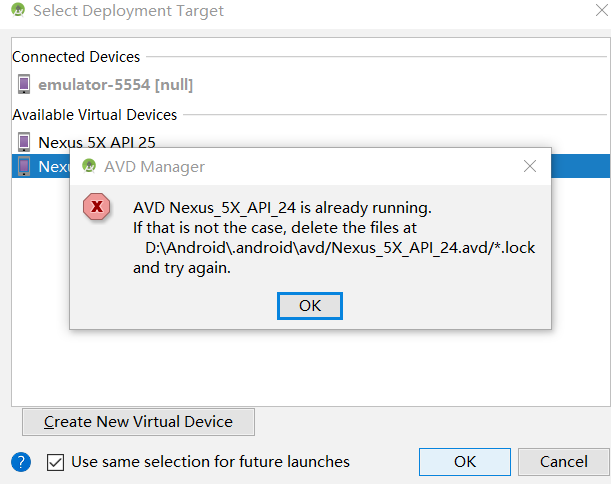Select the Nexus 5X API 25 virtual device
Image resolution: width=611 pixels, height=484 pixels.
click(97, 143)
